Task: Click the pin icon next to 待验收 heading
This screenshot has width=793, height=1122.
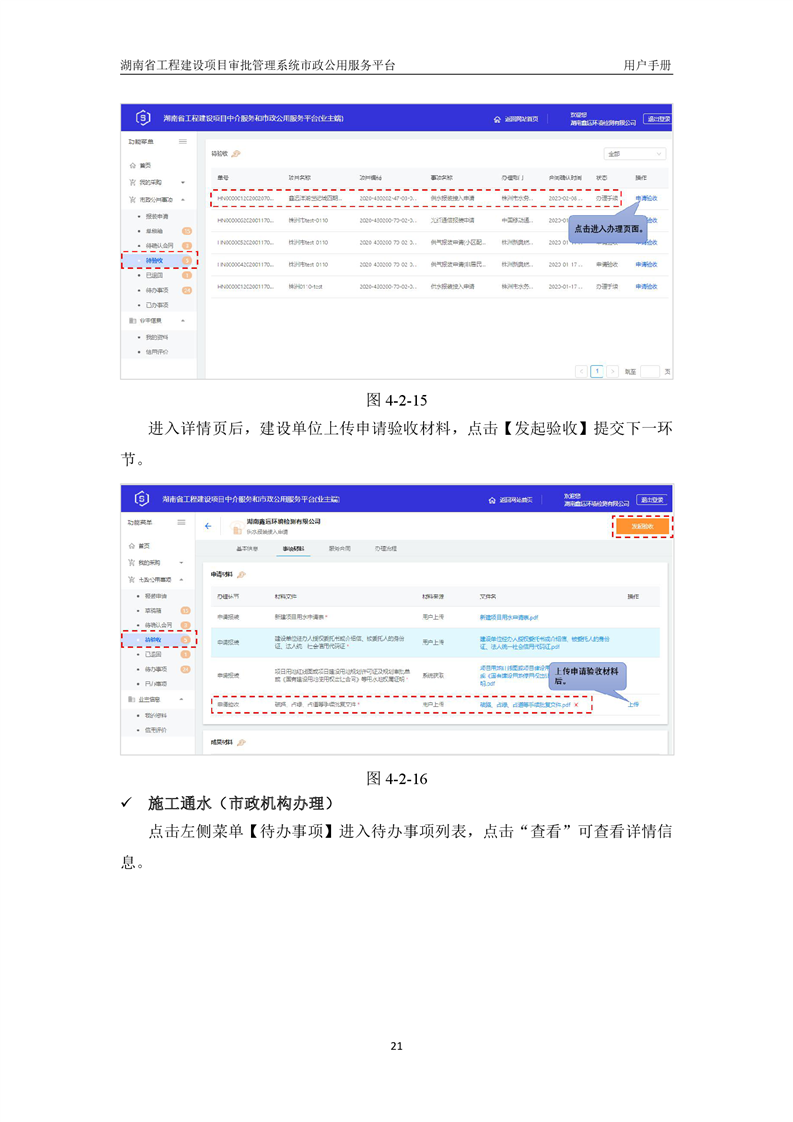Action: 236,154
